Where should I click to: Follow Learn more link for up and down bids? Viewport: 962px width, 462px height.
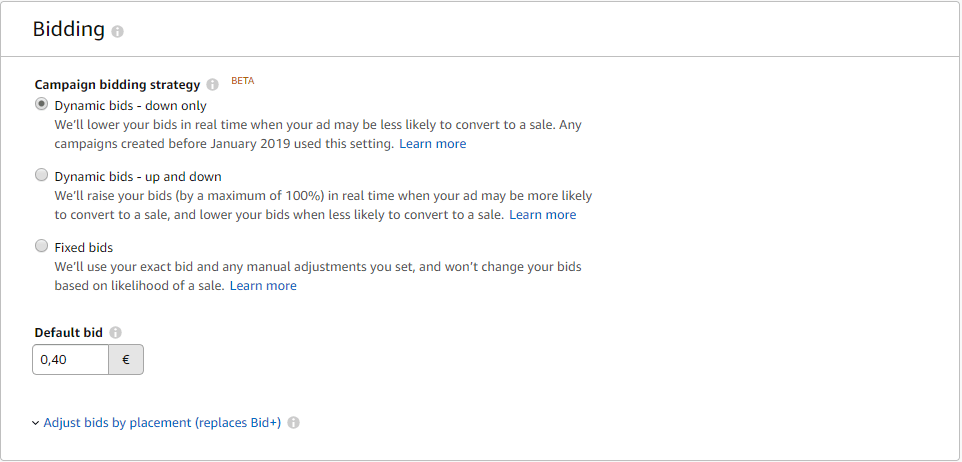coord(542,215)
